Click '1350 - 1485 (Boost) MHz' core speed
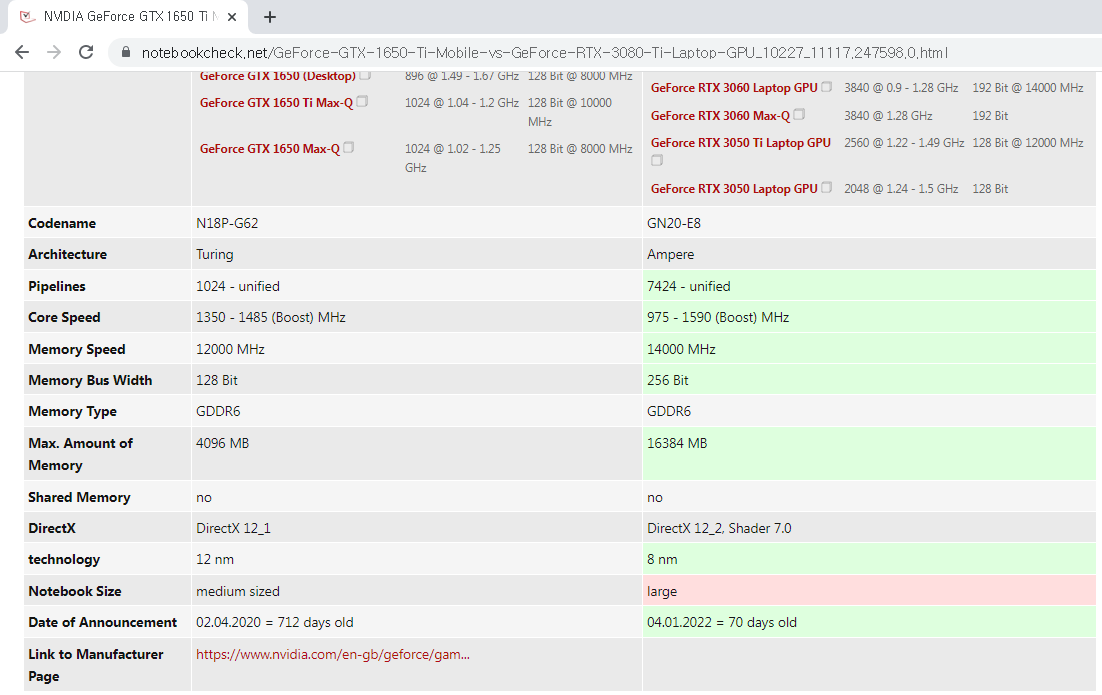 [x=271, y=317]
